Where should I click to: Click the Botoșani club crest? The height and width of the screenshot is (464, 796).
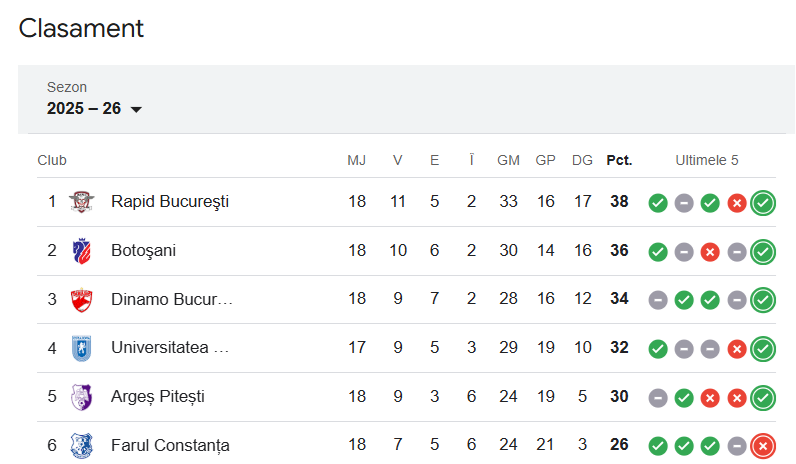tap(81, 251)
